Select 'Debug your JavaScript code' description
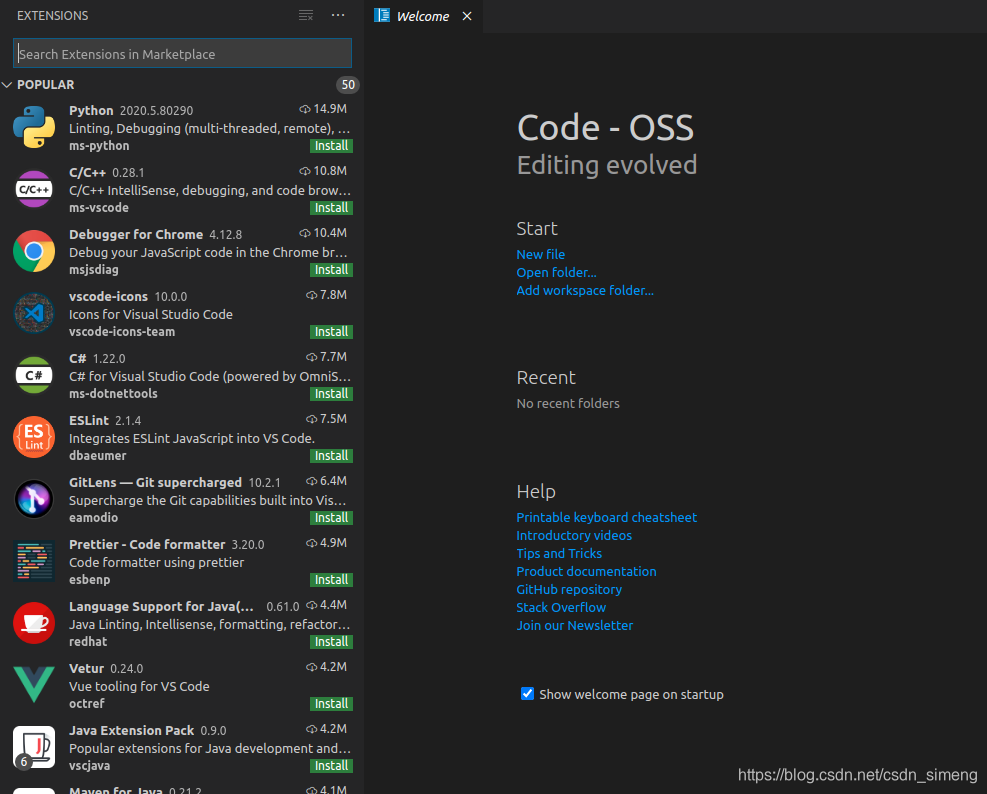 click(x=208, y=252)
